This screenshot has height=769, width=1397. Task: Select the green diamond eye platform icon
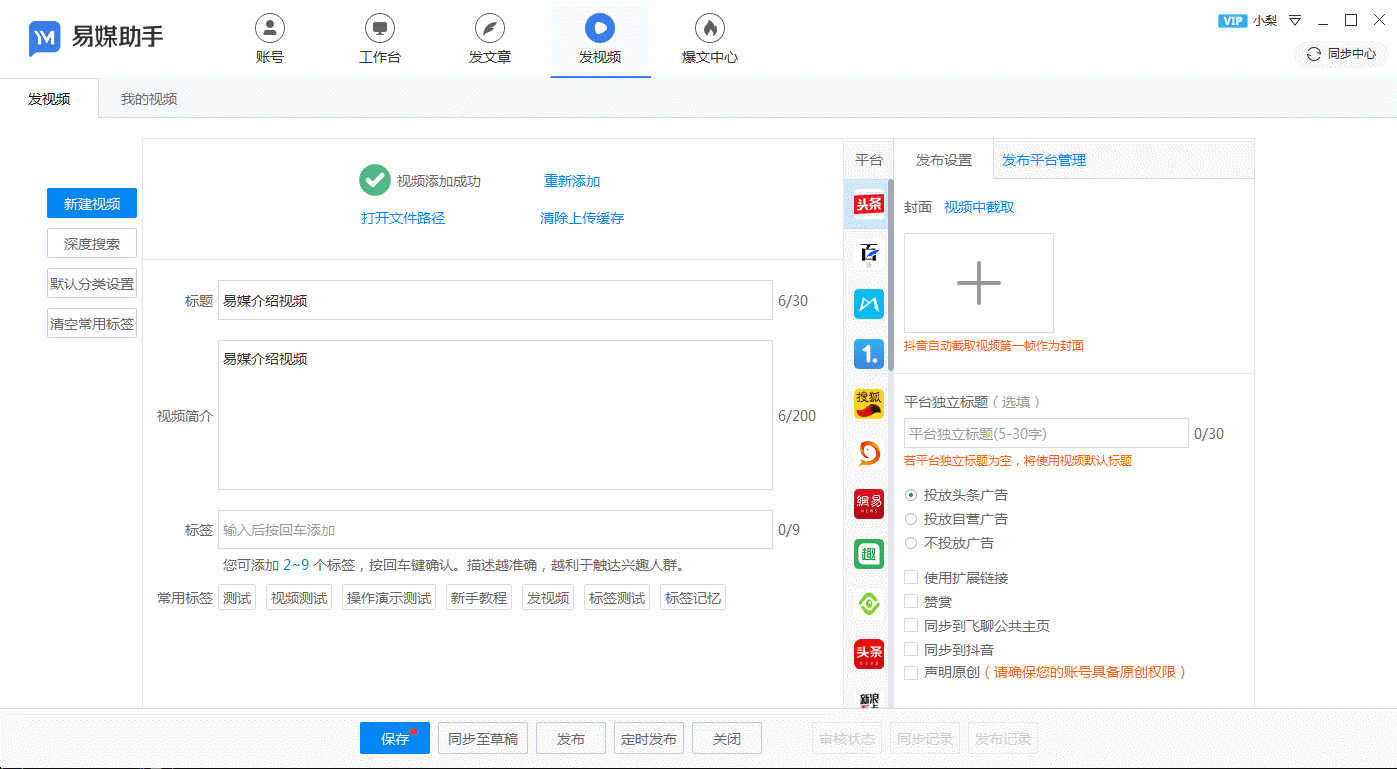(869, 603)
